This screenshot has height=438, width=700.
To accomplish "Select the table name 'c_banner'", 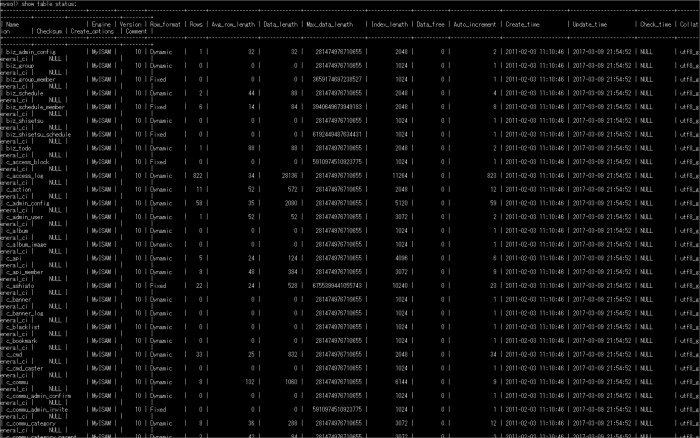I will 18,300.
